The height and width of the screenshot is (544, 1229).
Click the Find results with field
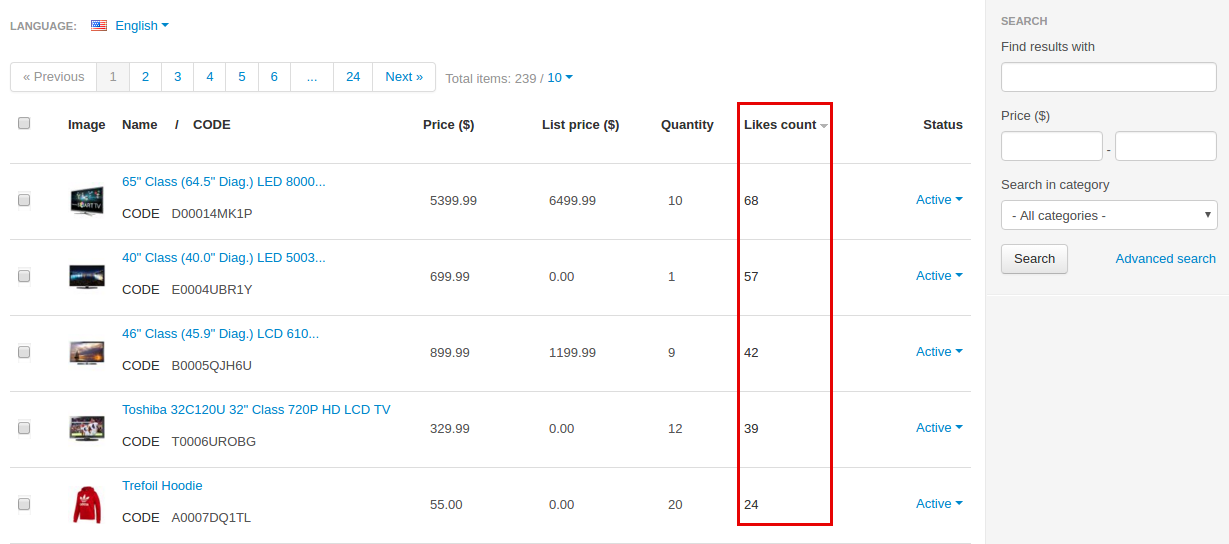[1109, 77]
